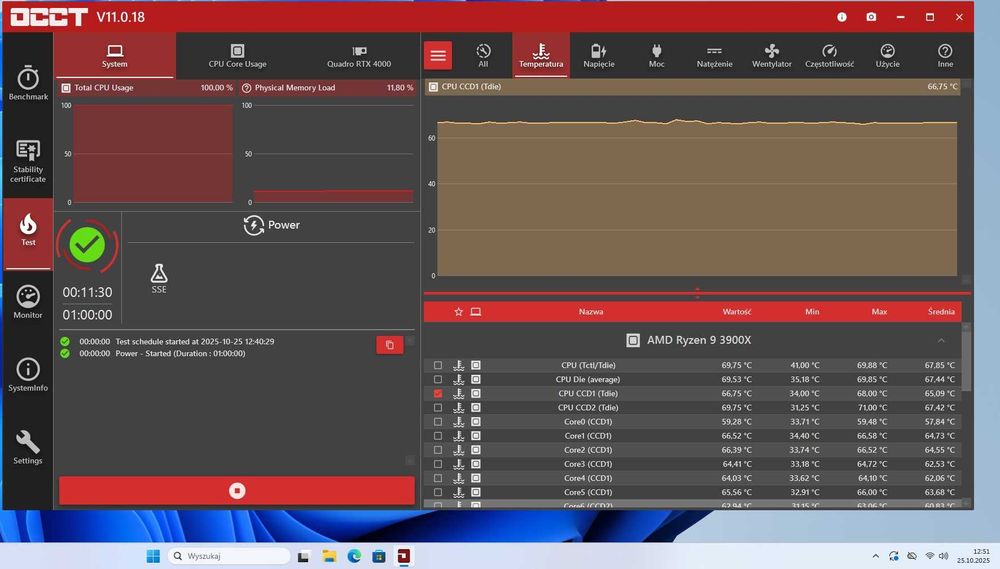Click the OCCT taskbar icon
Screen dimensions: 1000x569
[x=404, y=556]
